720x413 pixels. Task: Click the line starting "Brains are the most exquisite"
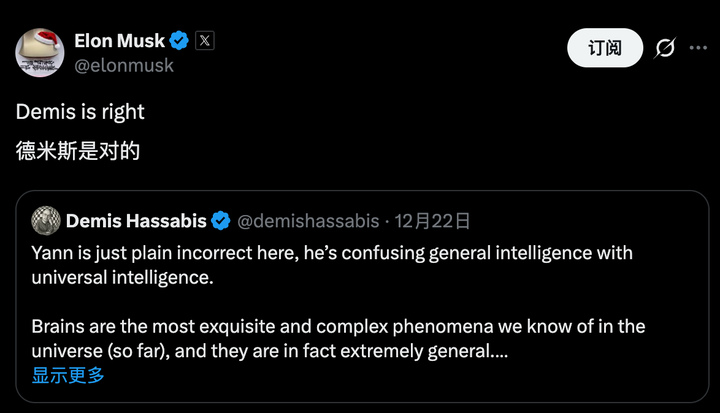point(338,326)
